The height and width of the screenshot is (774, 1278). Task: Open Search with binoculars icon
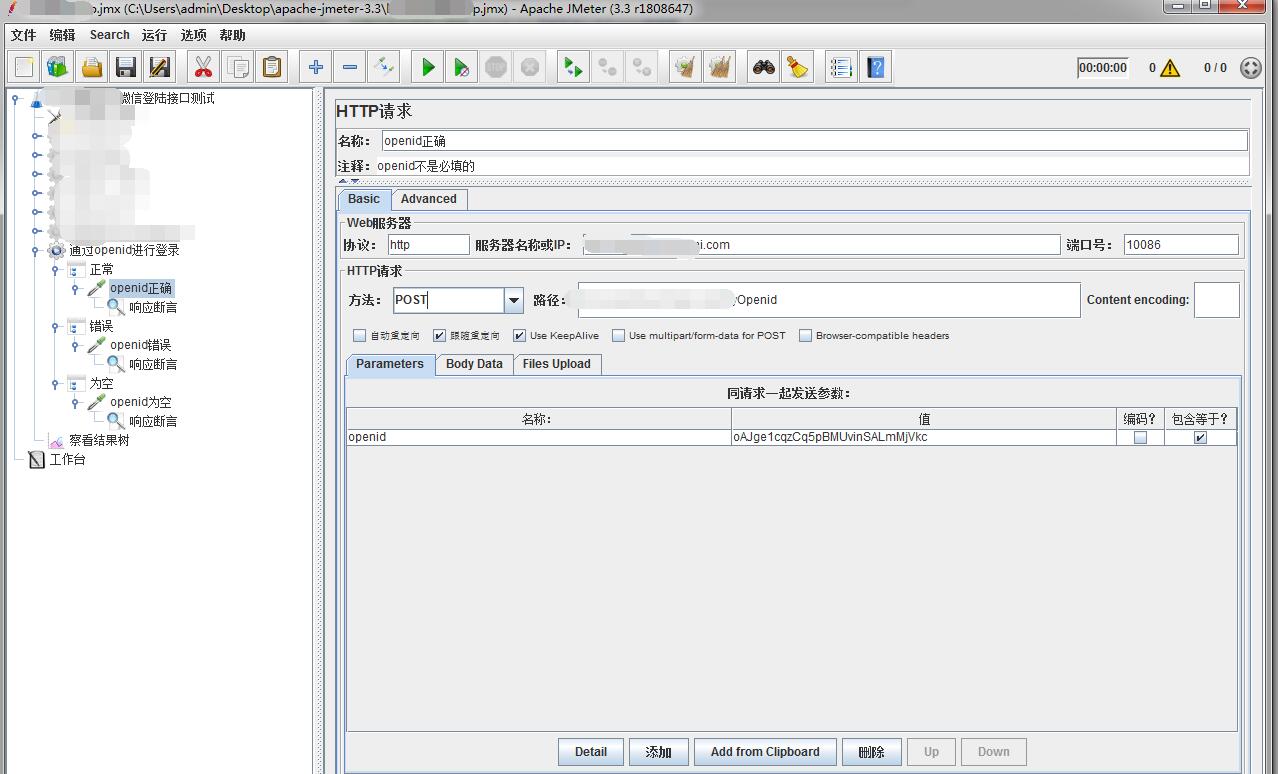764,67
